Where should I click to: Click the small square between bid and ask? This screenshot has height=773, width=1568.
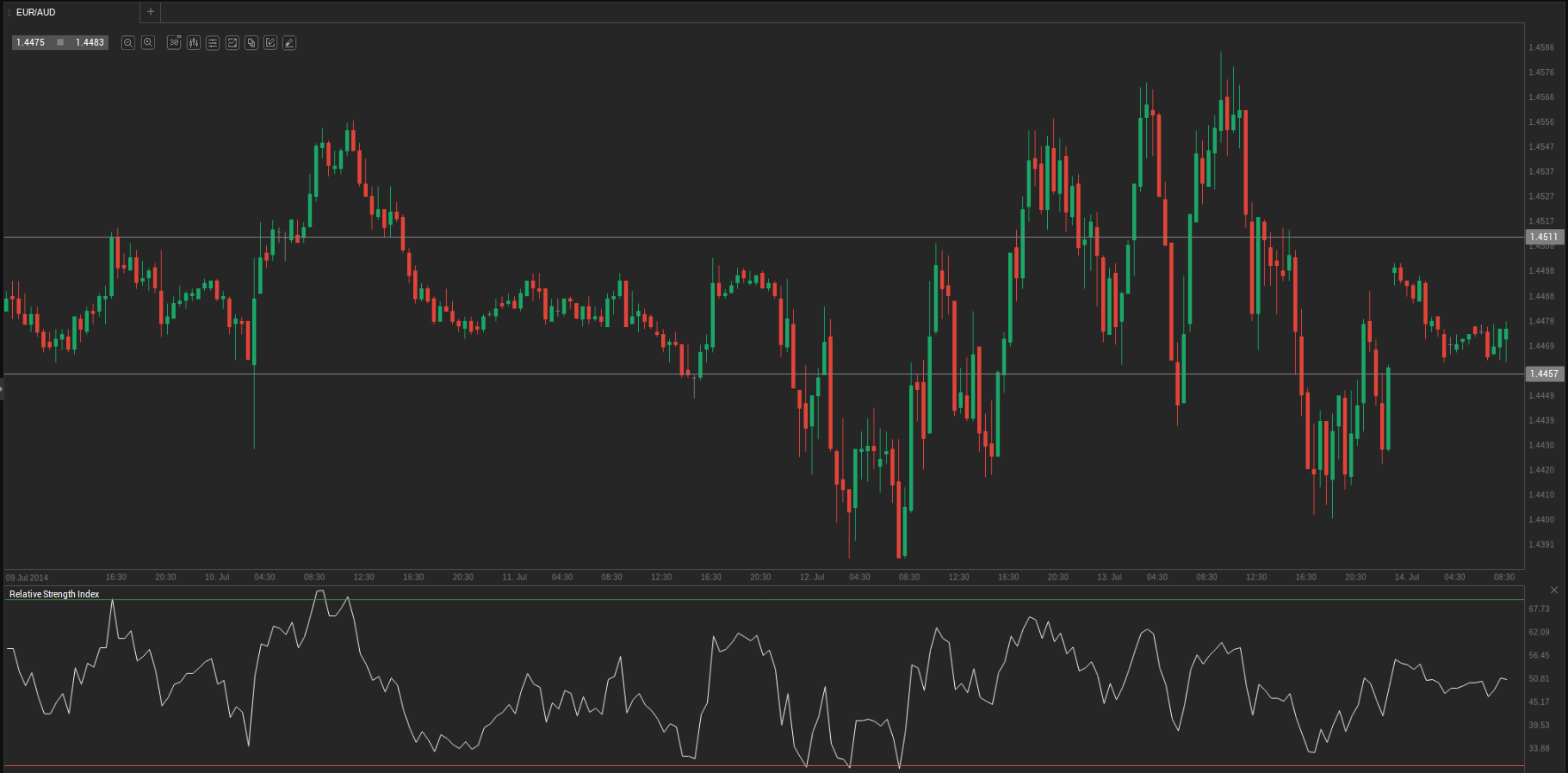[60, 42]
